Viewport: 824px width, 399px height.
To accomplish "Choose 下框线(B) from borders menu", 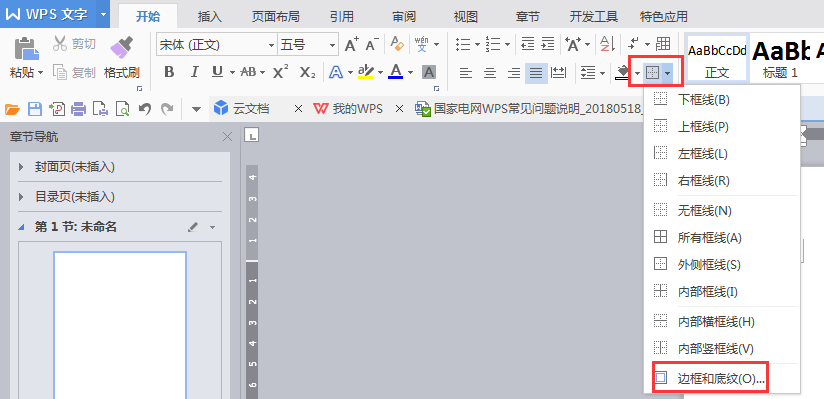I will [722, 98].
